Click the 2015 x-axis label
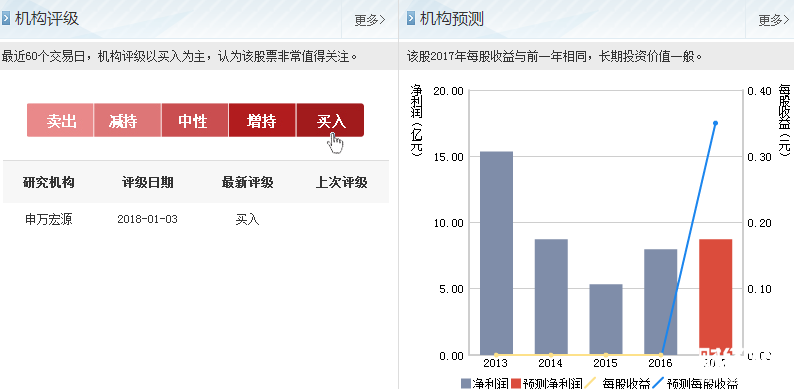 click(606, 363)
